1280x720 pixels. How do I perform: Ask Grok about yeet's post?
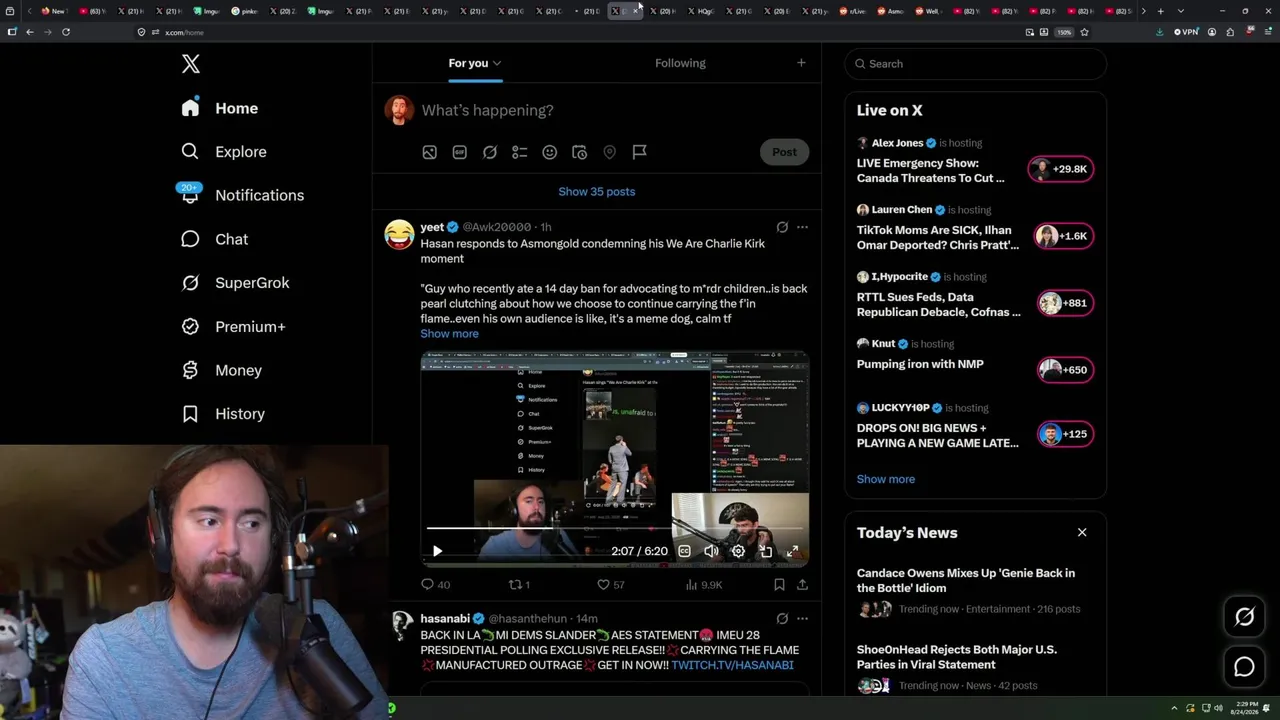[782, 227]
